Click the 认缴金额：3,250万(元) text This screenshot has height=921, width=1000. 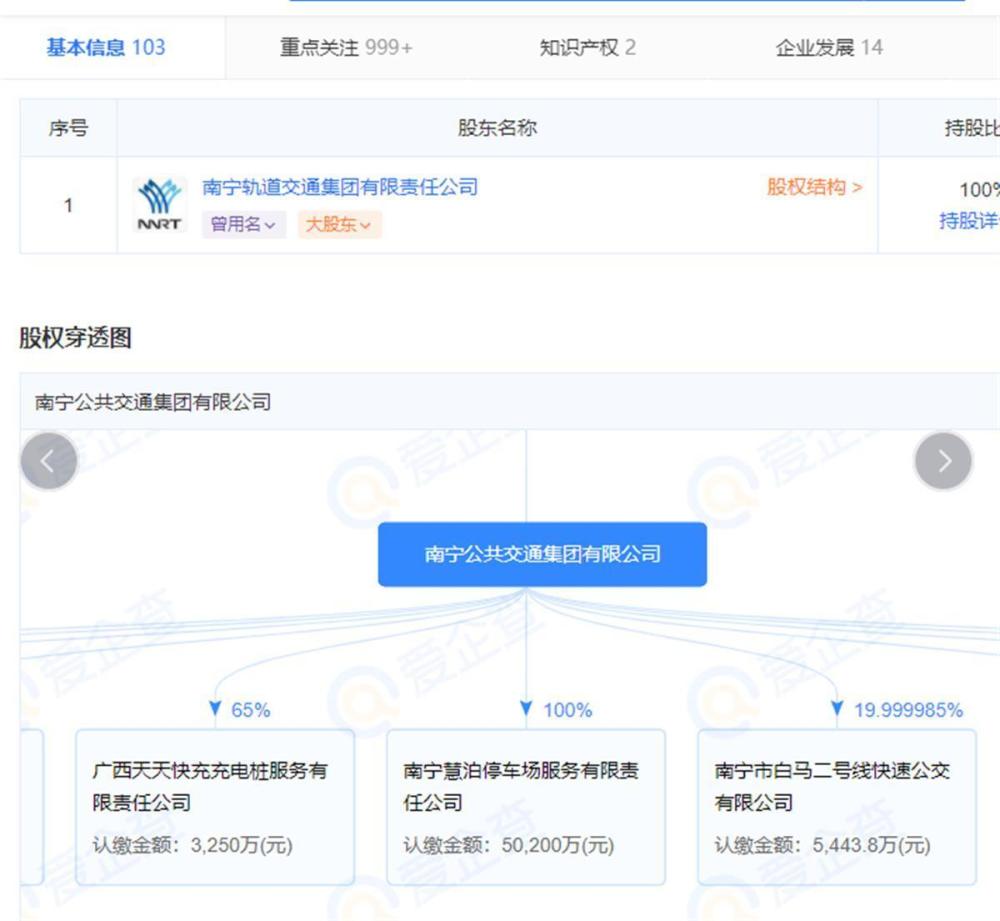(193, 845)
